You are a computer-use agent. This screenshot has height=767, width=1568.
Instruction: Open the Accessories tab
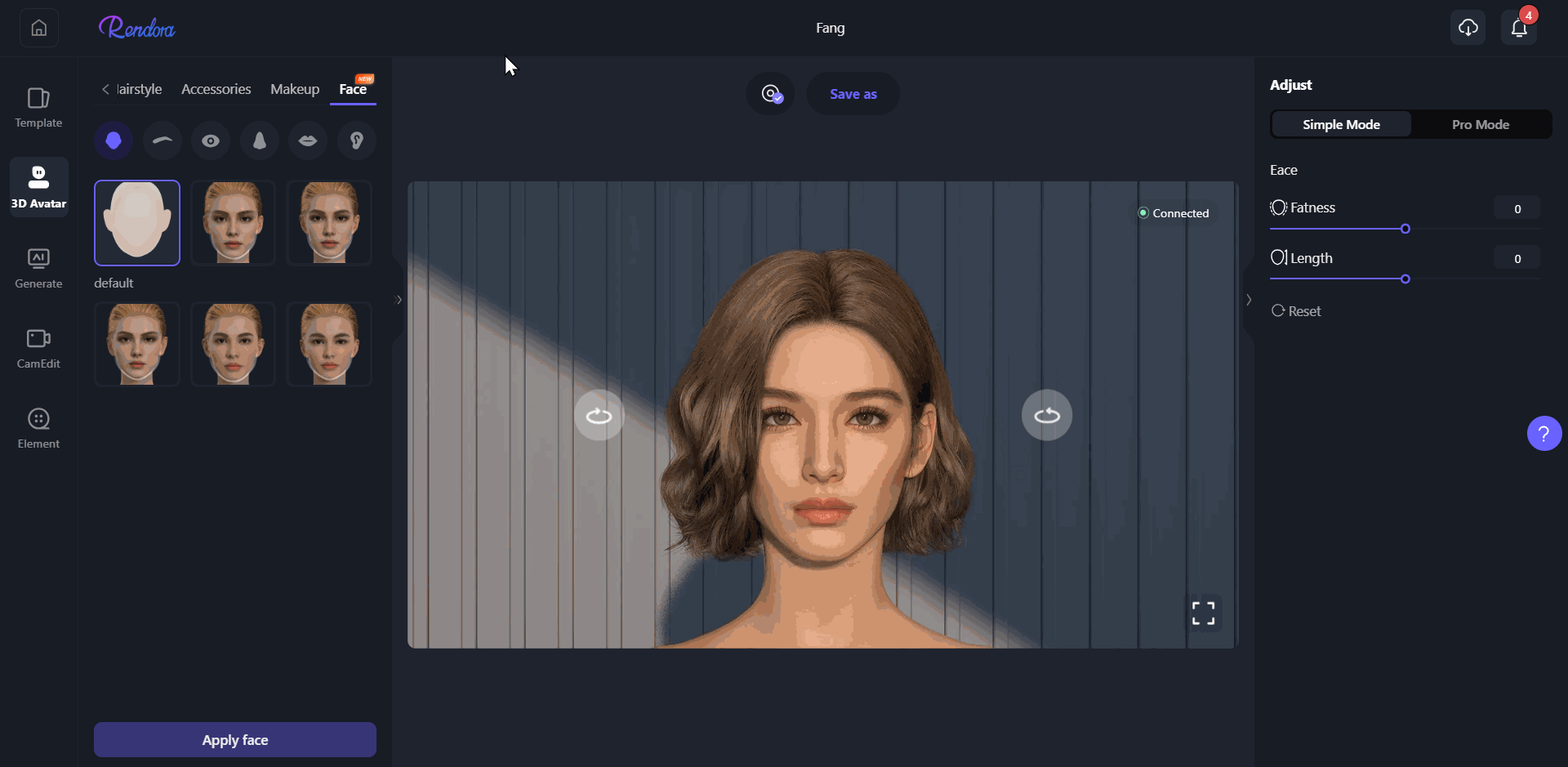click(x=216, y=89)
